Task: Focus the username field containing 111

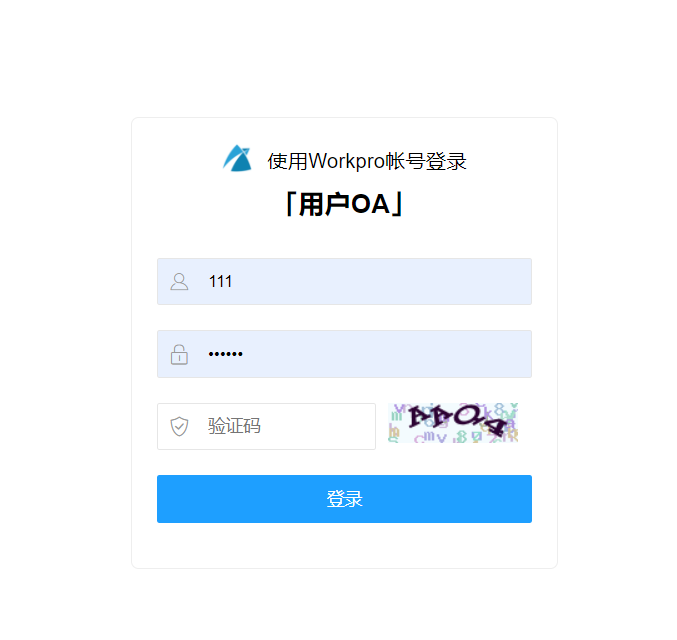Action: point(345,282)
